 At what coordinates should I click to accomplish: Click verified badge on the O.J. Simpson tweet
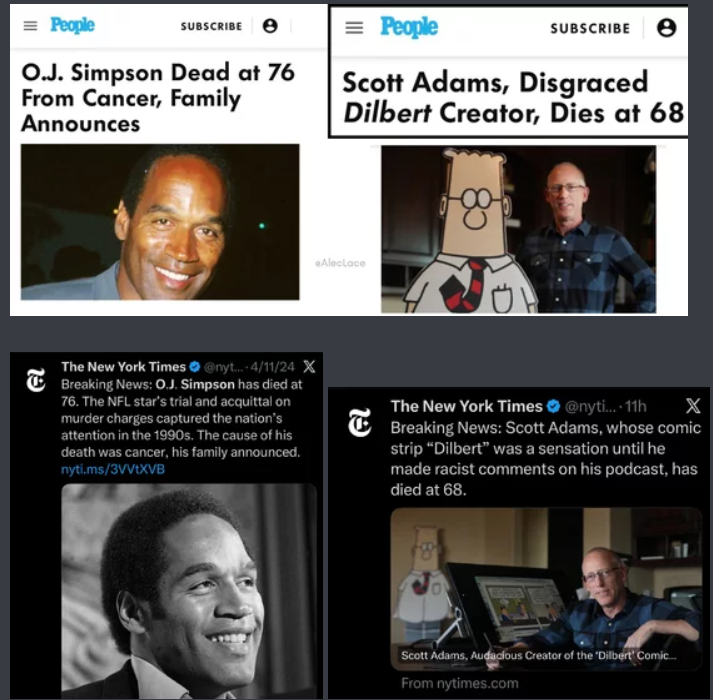[195, 367]
